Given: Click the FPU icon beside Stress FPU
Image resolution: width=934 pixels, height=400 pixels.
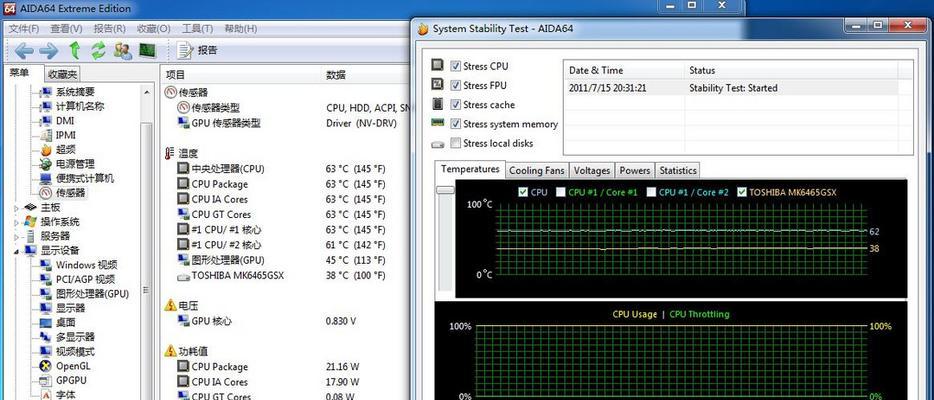Looking at the screenshot, I should [438, 85].
